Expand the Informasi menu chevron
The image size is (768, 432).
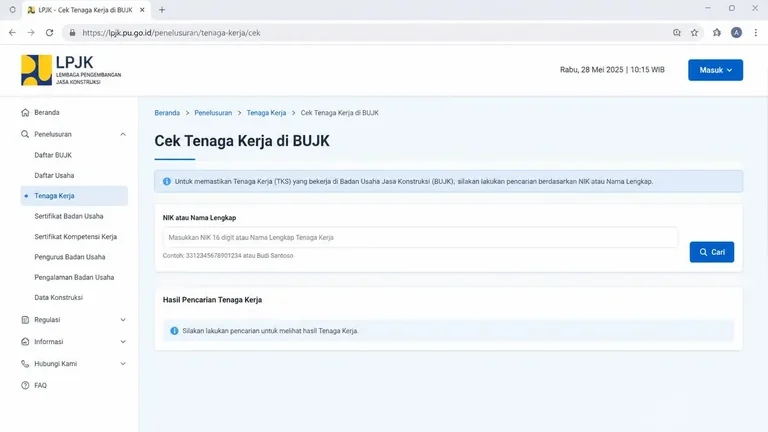[x=123, y=342]
